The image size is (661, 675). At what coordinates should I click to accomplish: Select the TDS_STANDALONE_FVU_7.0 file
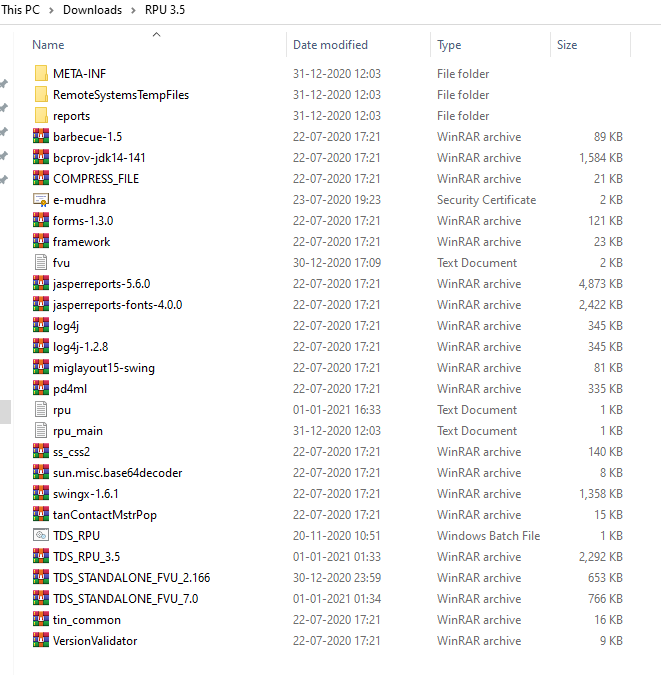click(x=125, y=599)
